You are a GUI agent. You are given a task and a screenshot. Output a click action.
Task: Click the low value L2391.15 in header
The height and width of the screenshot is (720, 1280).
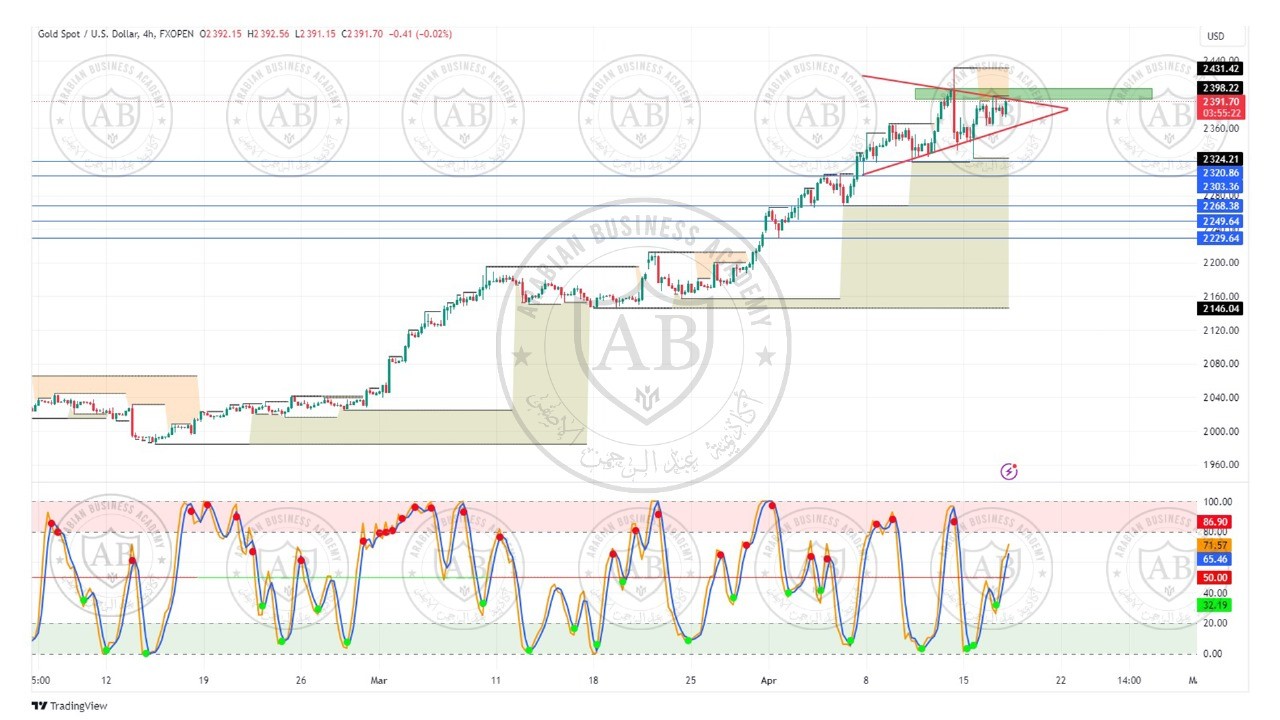tap(316, 34)
